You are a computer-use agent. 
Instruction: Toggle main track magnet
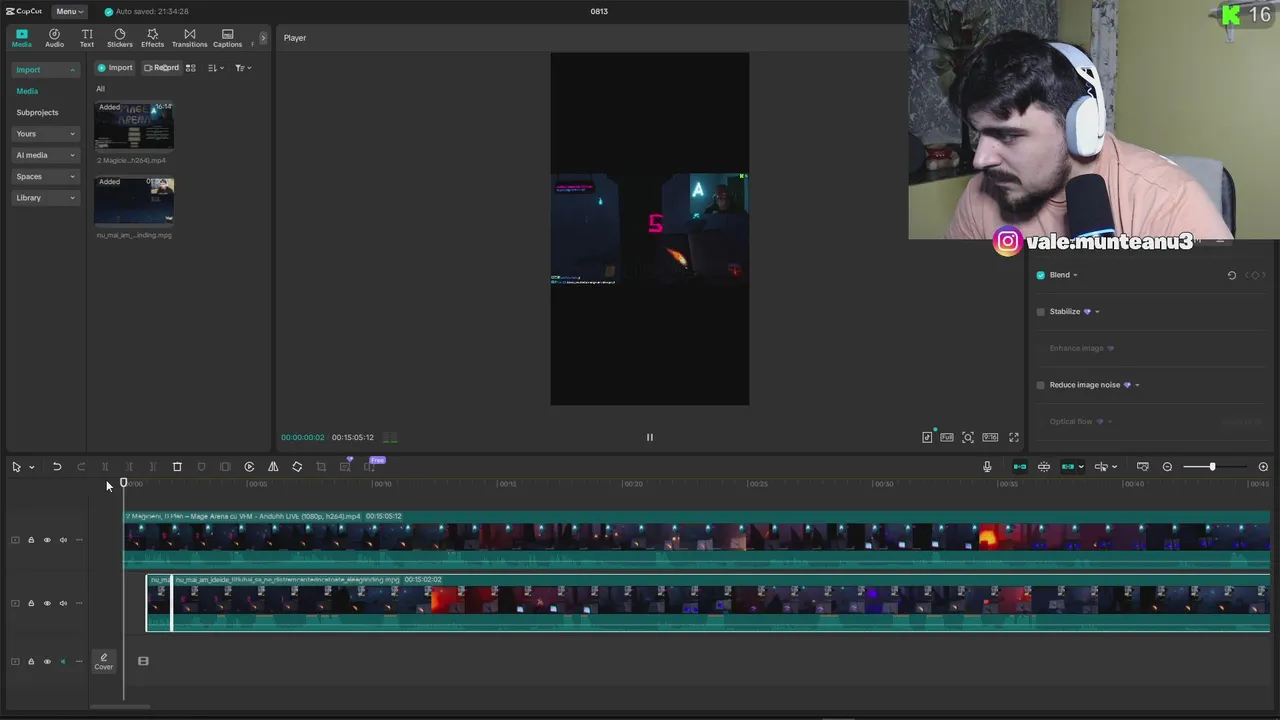(x=1020, y=467)
